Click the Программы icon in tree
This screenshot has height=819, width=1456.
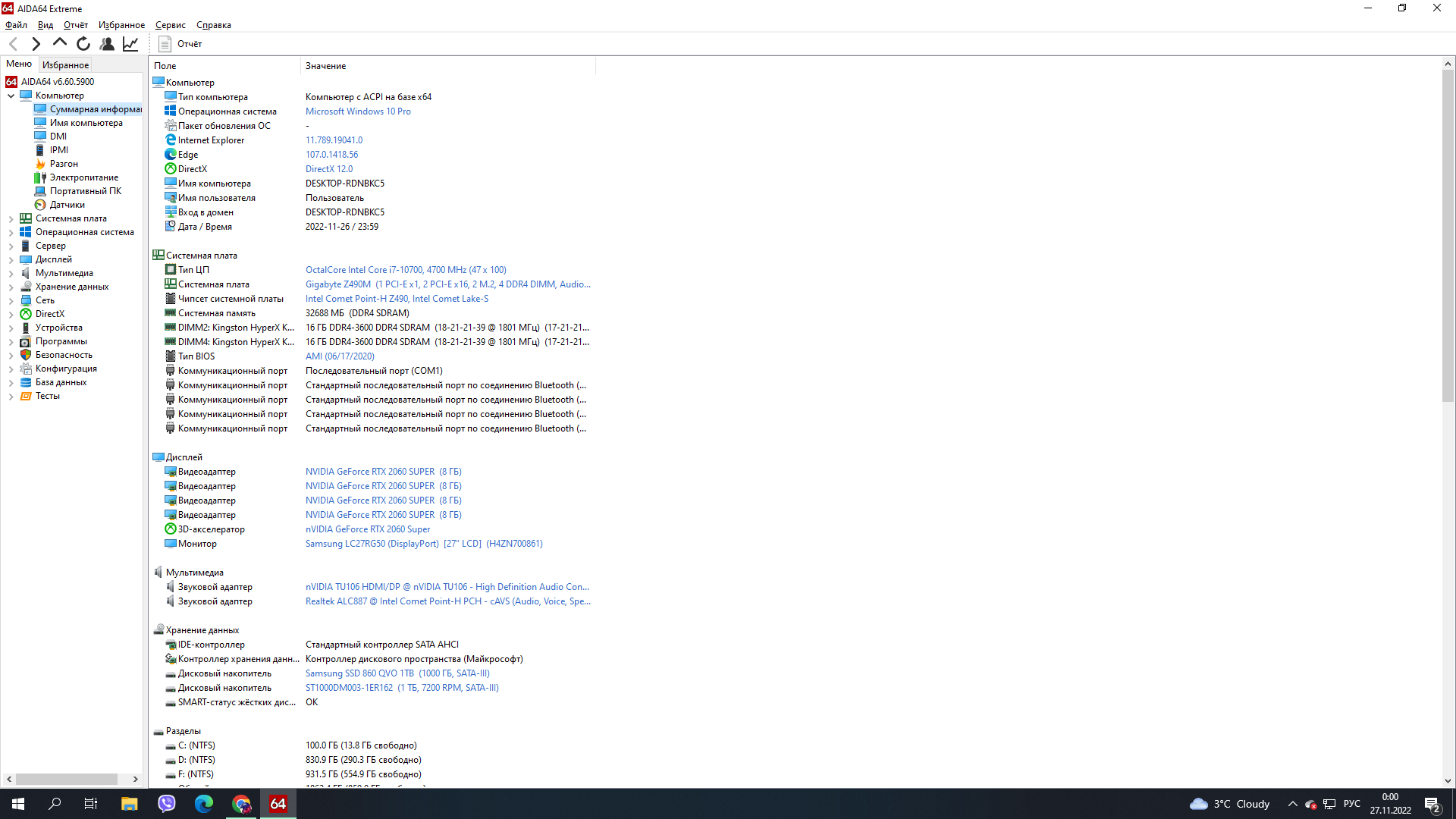pos(26,341)
